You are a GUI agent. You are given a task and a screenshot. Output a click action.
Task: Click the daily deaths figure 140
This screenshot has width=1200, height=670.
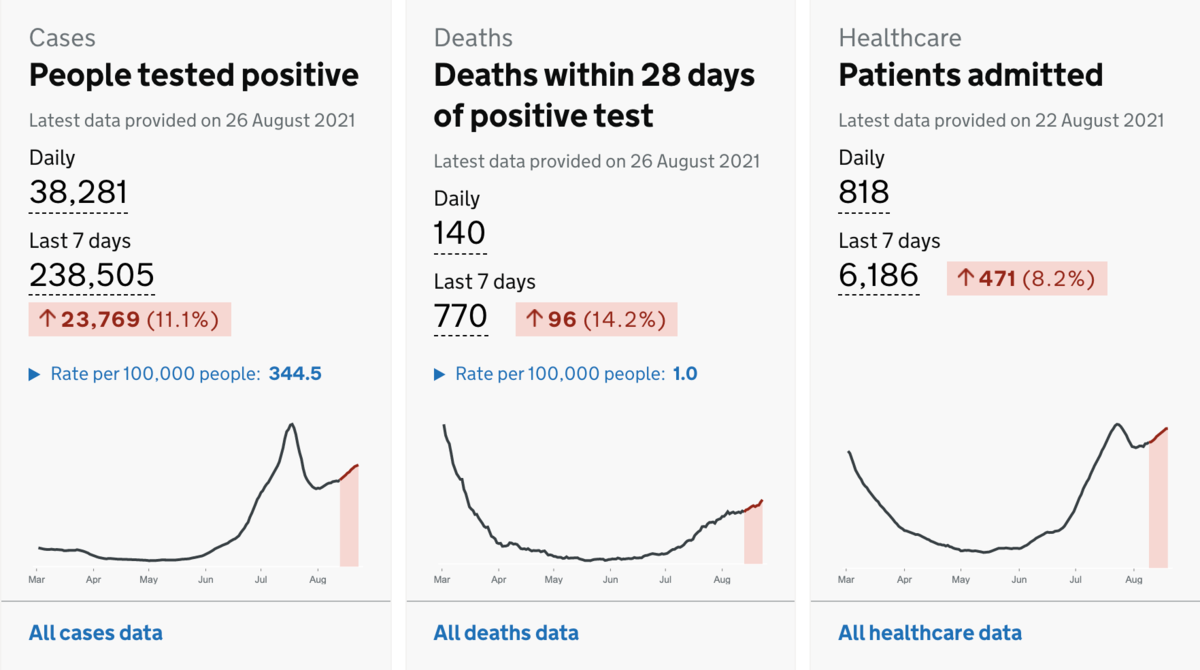coord(459,233)
